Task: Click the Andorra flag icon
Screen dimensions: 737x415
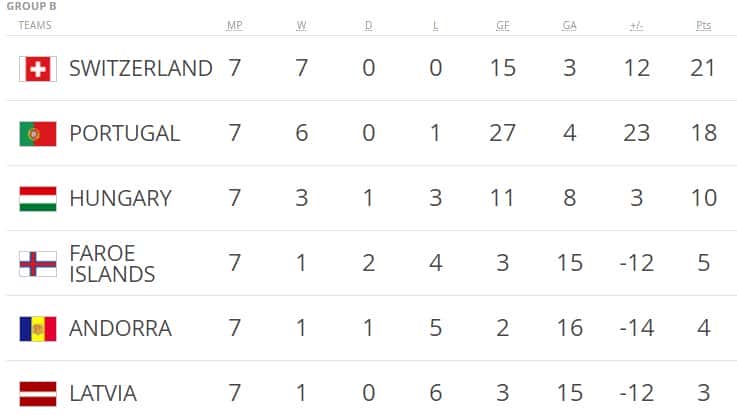Action: tap(38, 329)
